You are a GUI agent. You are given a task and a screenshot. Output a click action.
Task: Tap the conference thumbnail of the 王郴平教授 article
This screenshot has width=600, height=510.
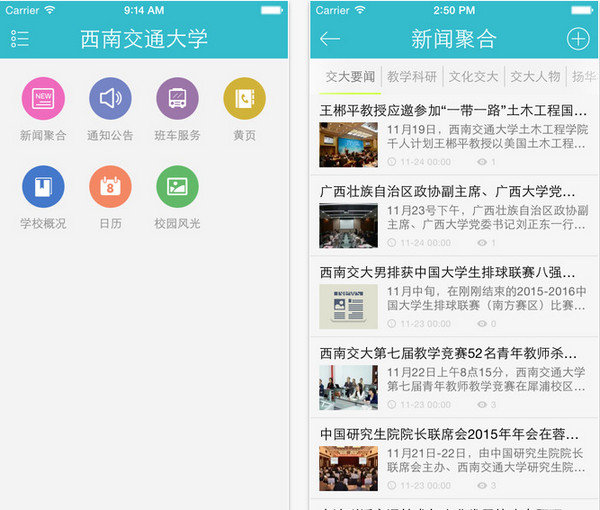click(349, 145)
